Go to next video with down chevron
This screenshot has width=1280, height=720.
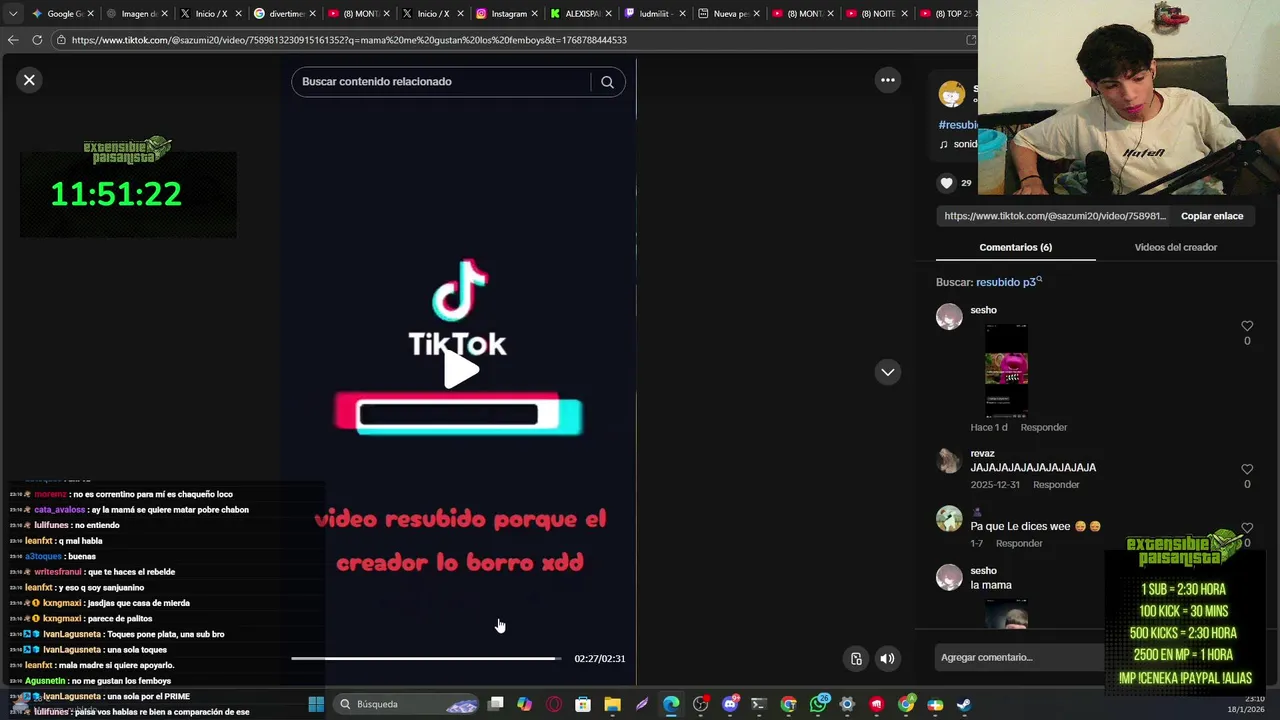(887, 372)
